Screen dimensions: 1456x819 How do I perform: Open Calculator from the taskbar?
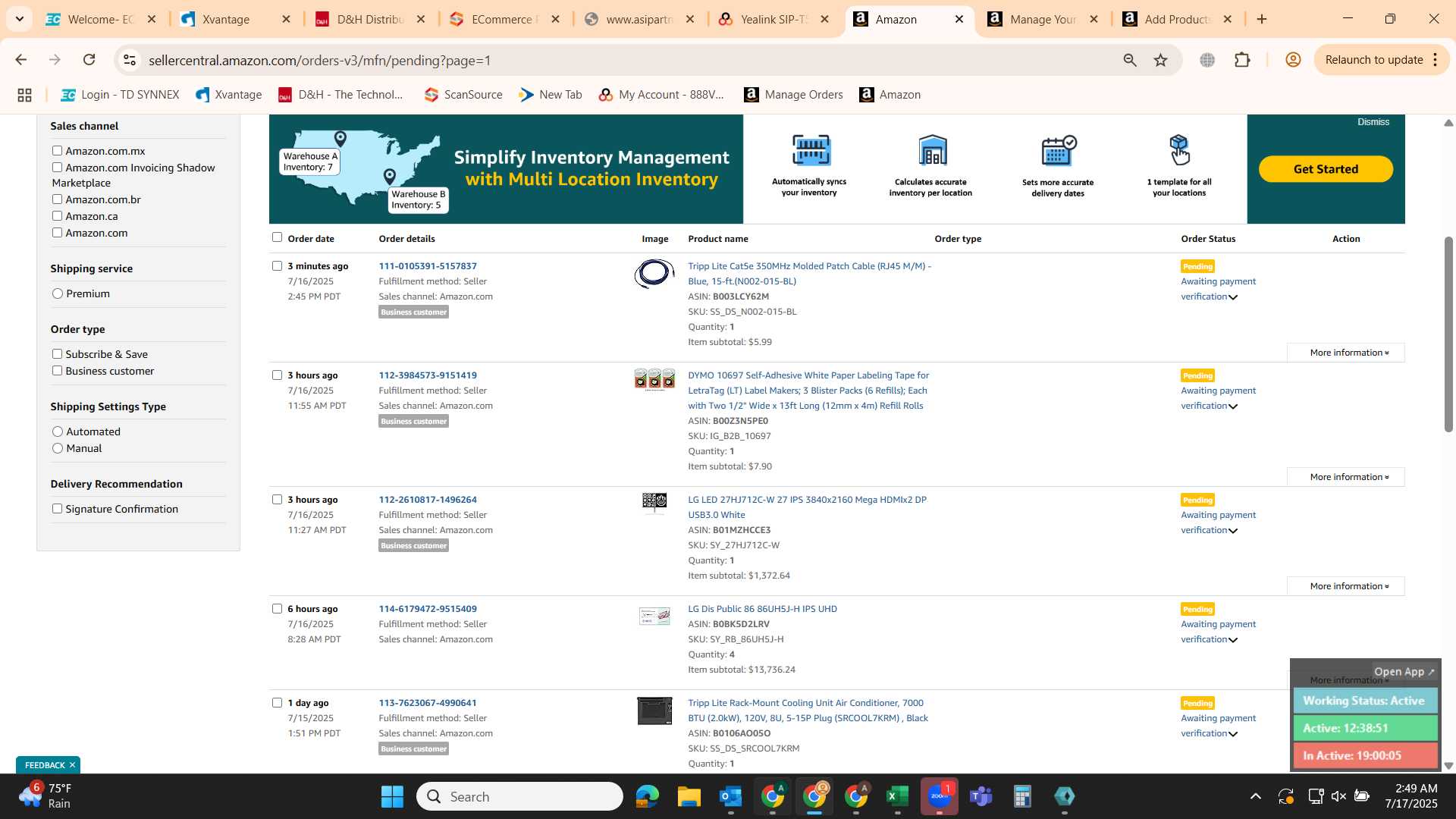1022,796
